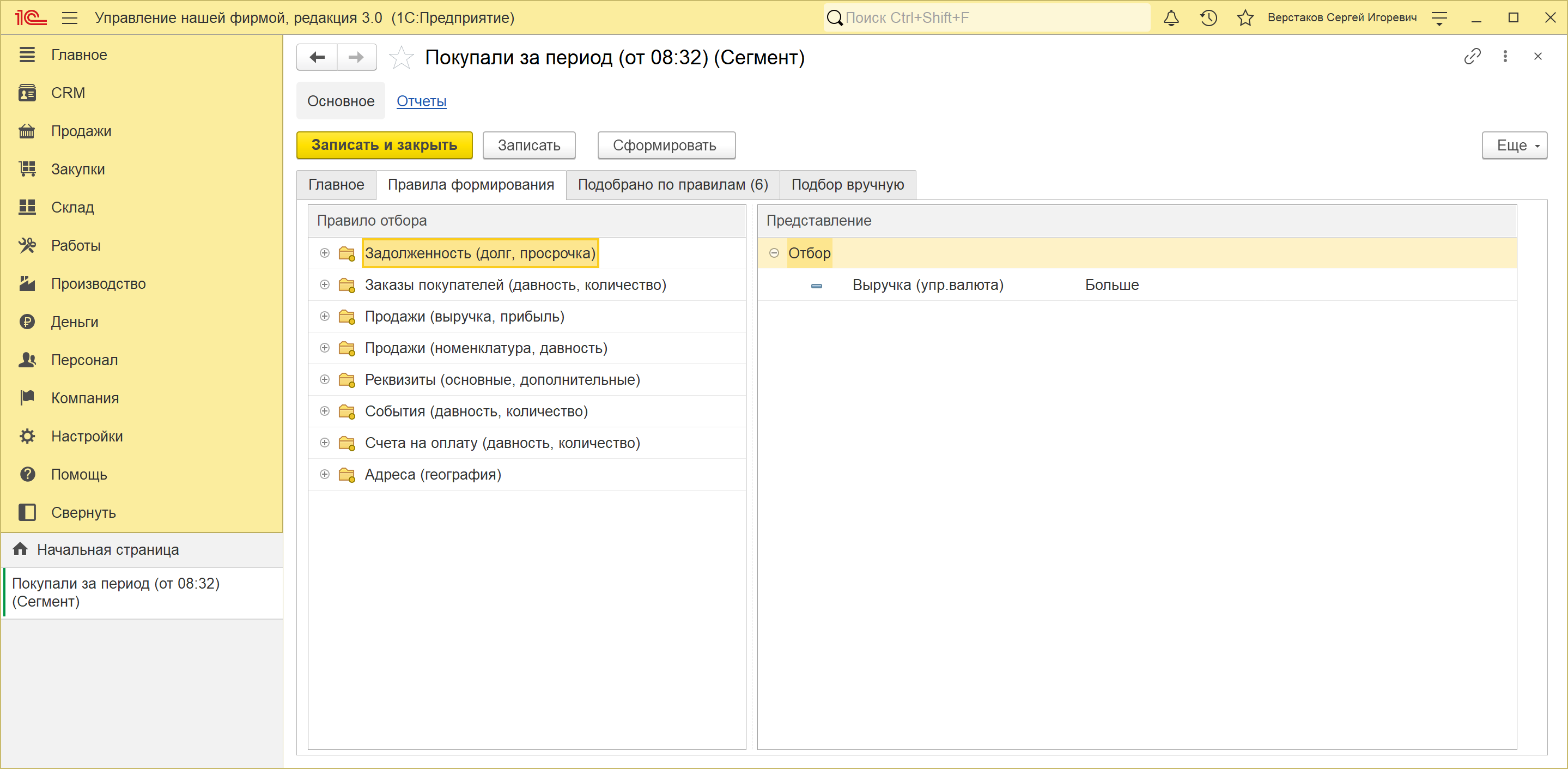Collapse the Отбор node

click(774, 253)
